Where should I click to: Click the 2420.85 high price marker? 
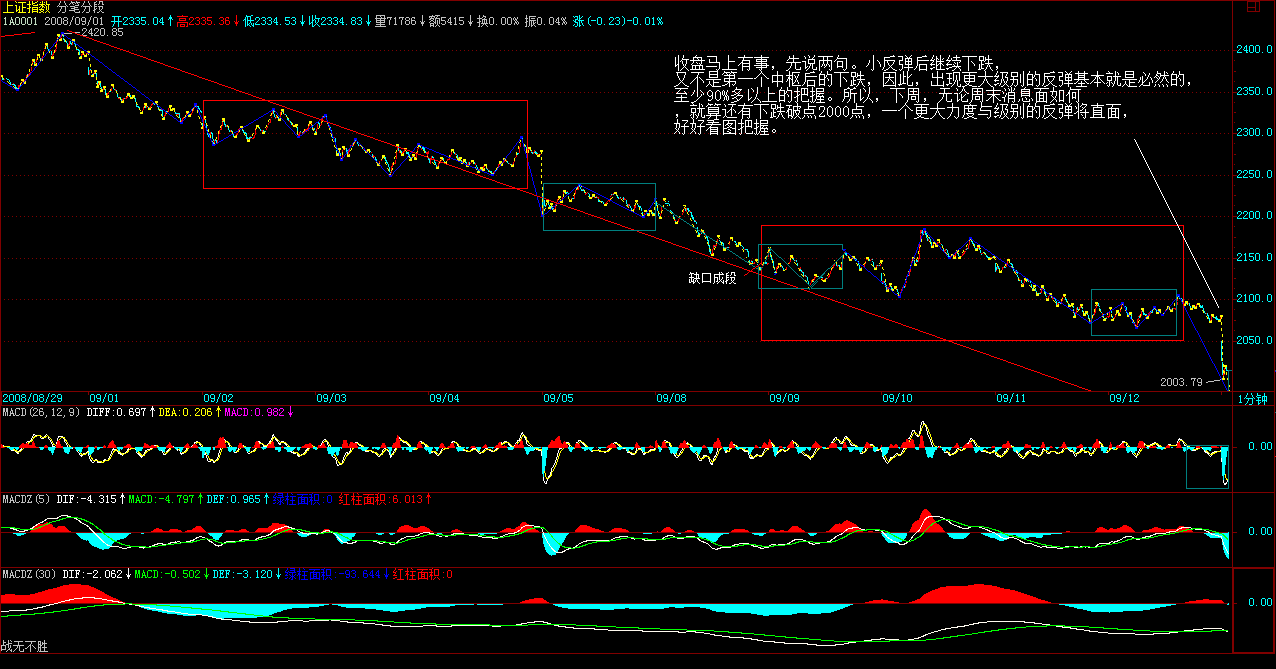click(103, 33)
